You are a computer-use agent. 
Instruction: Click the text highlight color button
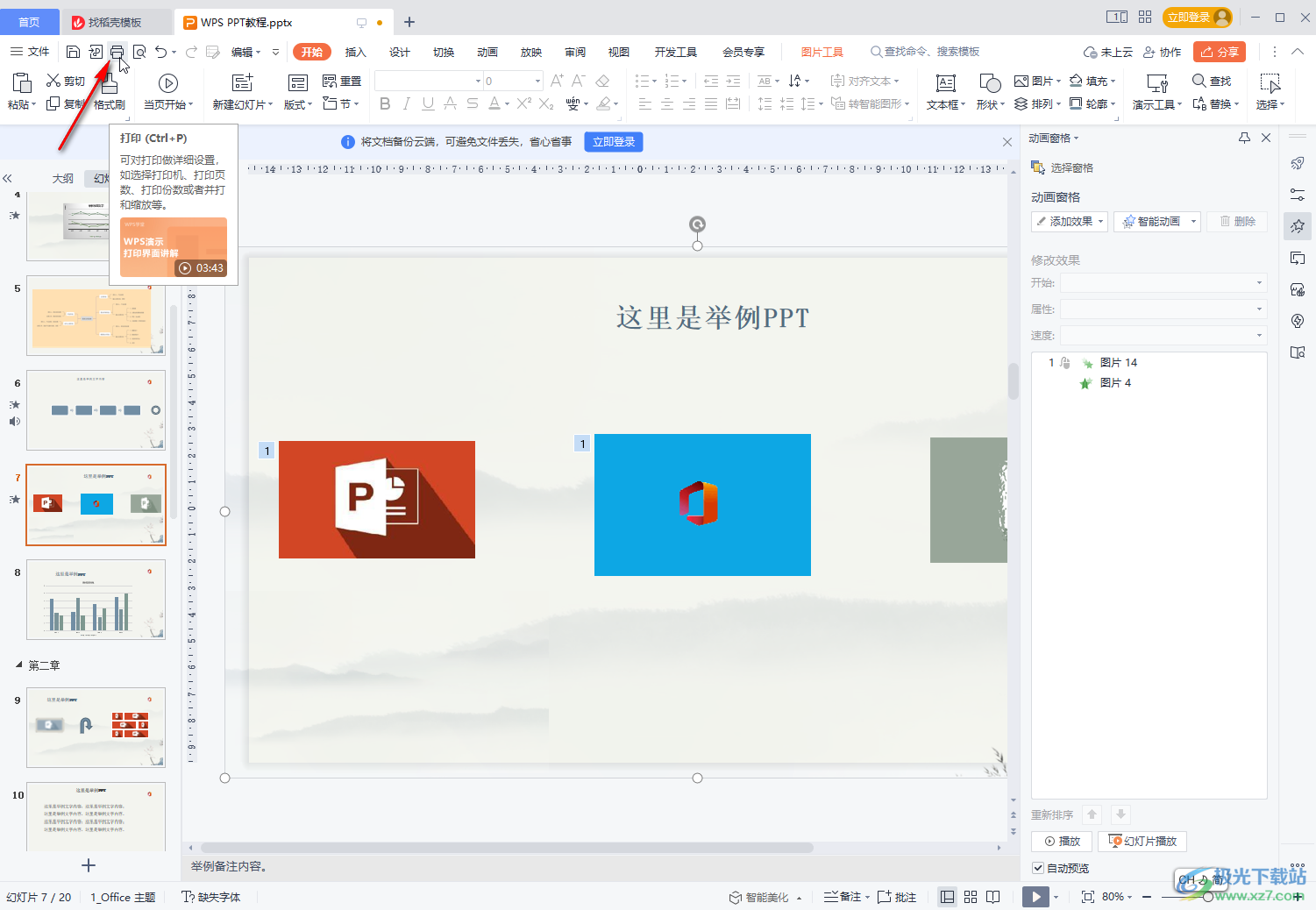pyautogui.click(x=603, y=104)
